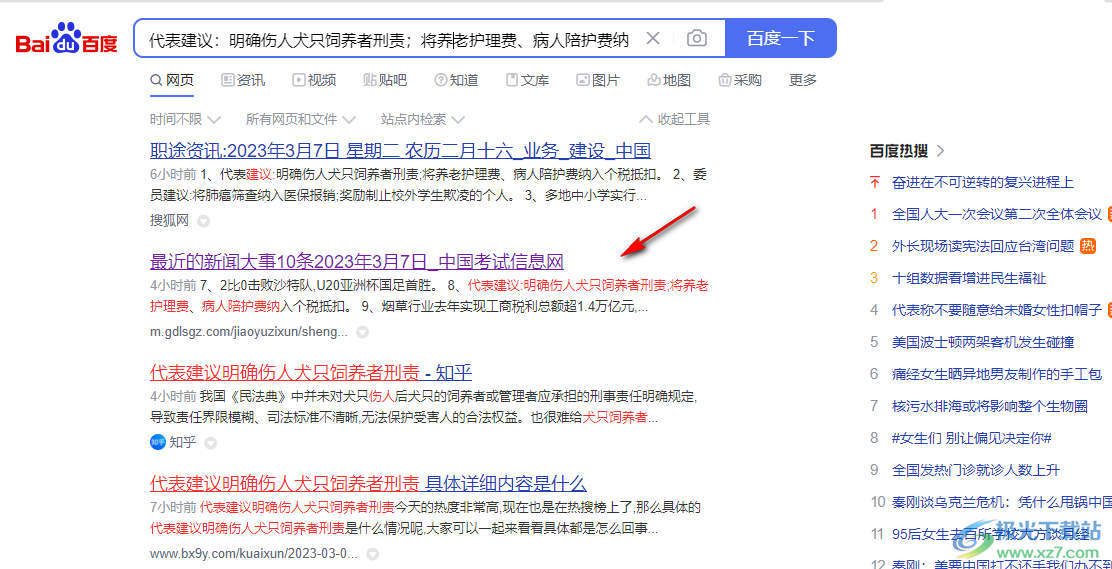1112x569 pixels.
Task: Expand options arrow next to 知乎 source
Action: [x=210, y=443]
